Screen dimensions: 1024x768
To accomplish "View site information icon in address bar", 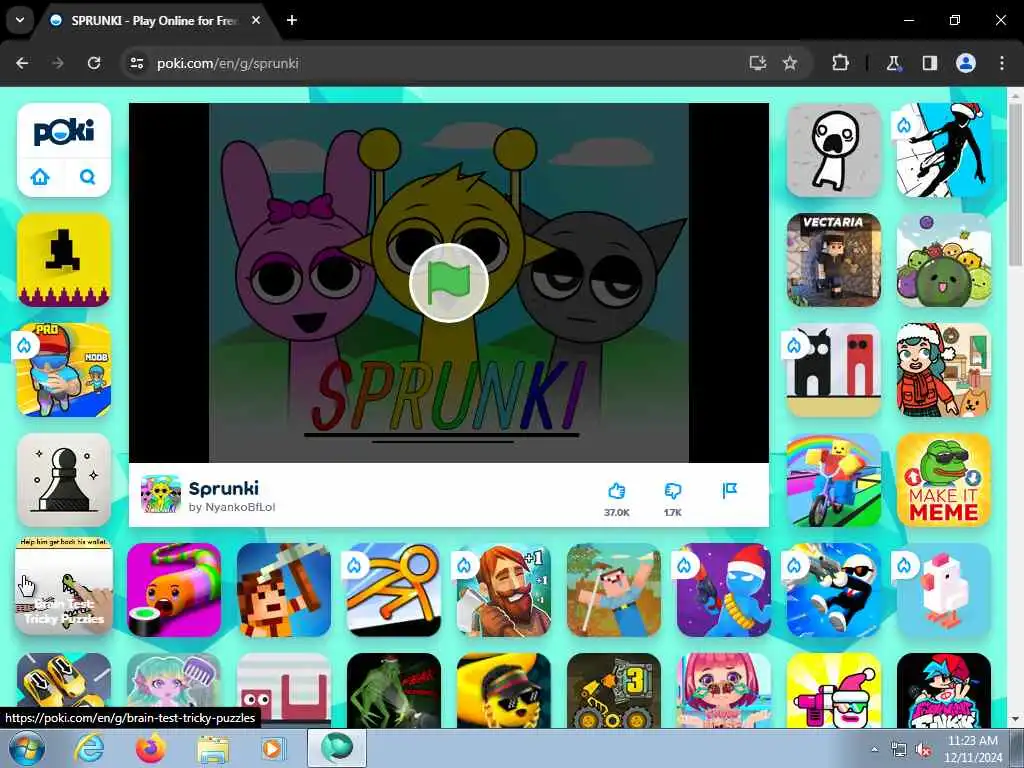I will [x=136, y=63].
